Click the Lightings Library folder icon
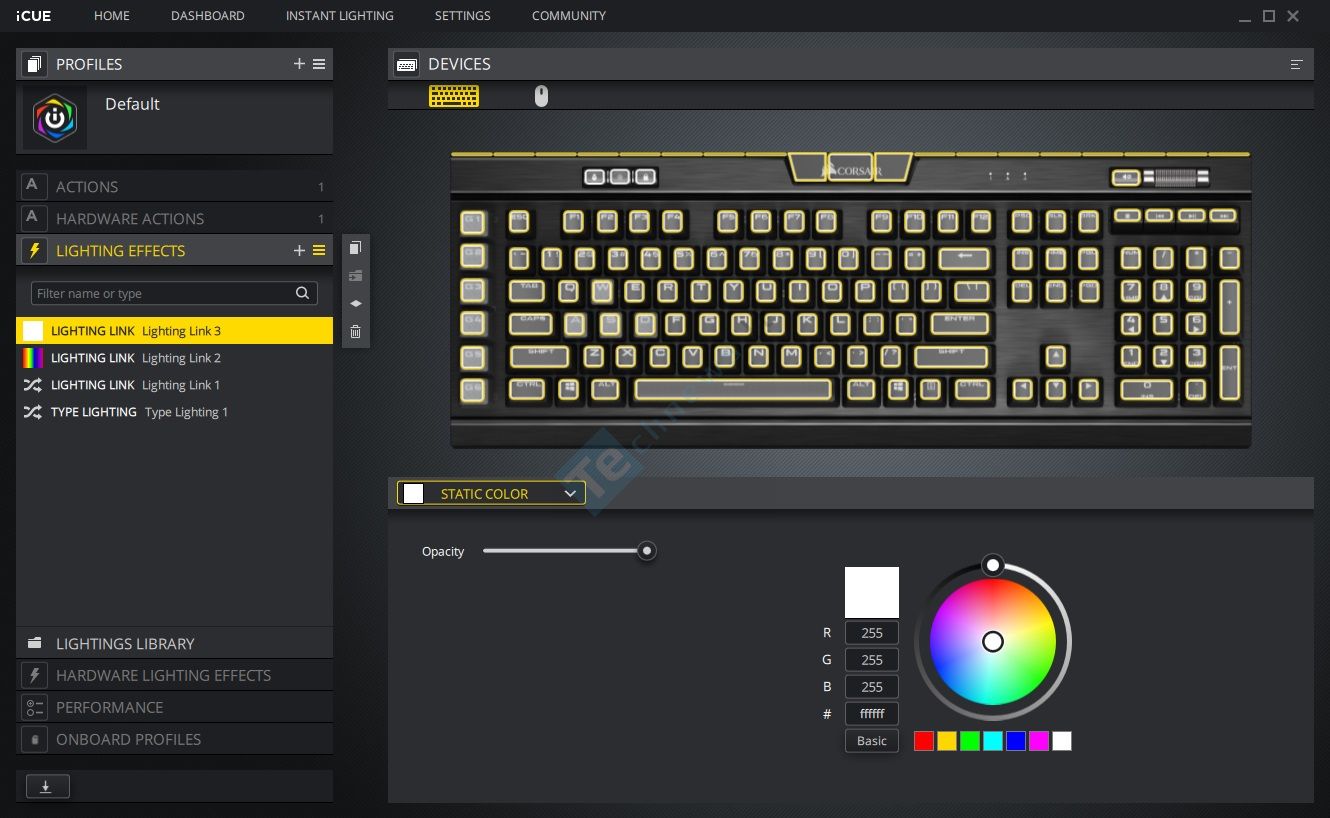 point(34,643)
